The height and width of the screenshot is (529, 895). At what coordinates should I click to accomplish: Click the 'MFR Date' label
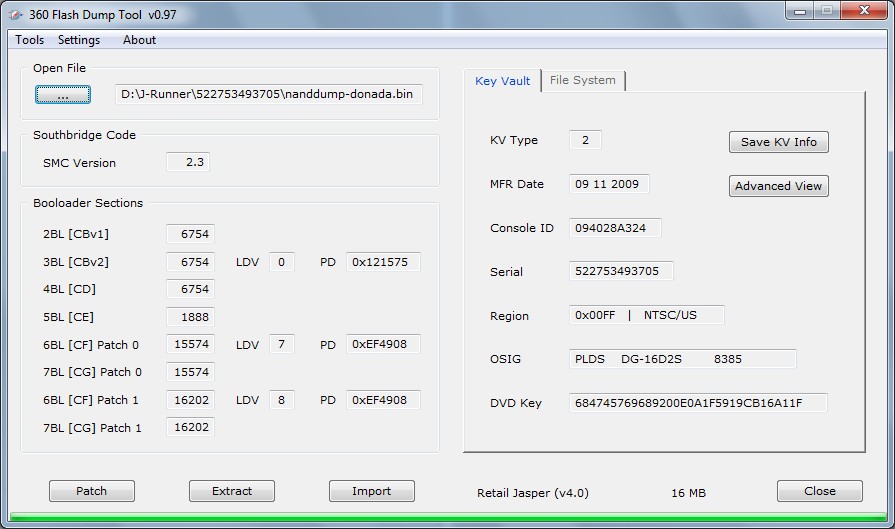(517, 184)
